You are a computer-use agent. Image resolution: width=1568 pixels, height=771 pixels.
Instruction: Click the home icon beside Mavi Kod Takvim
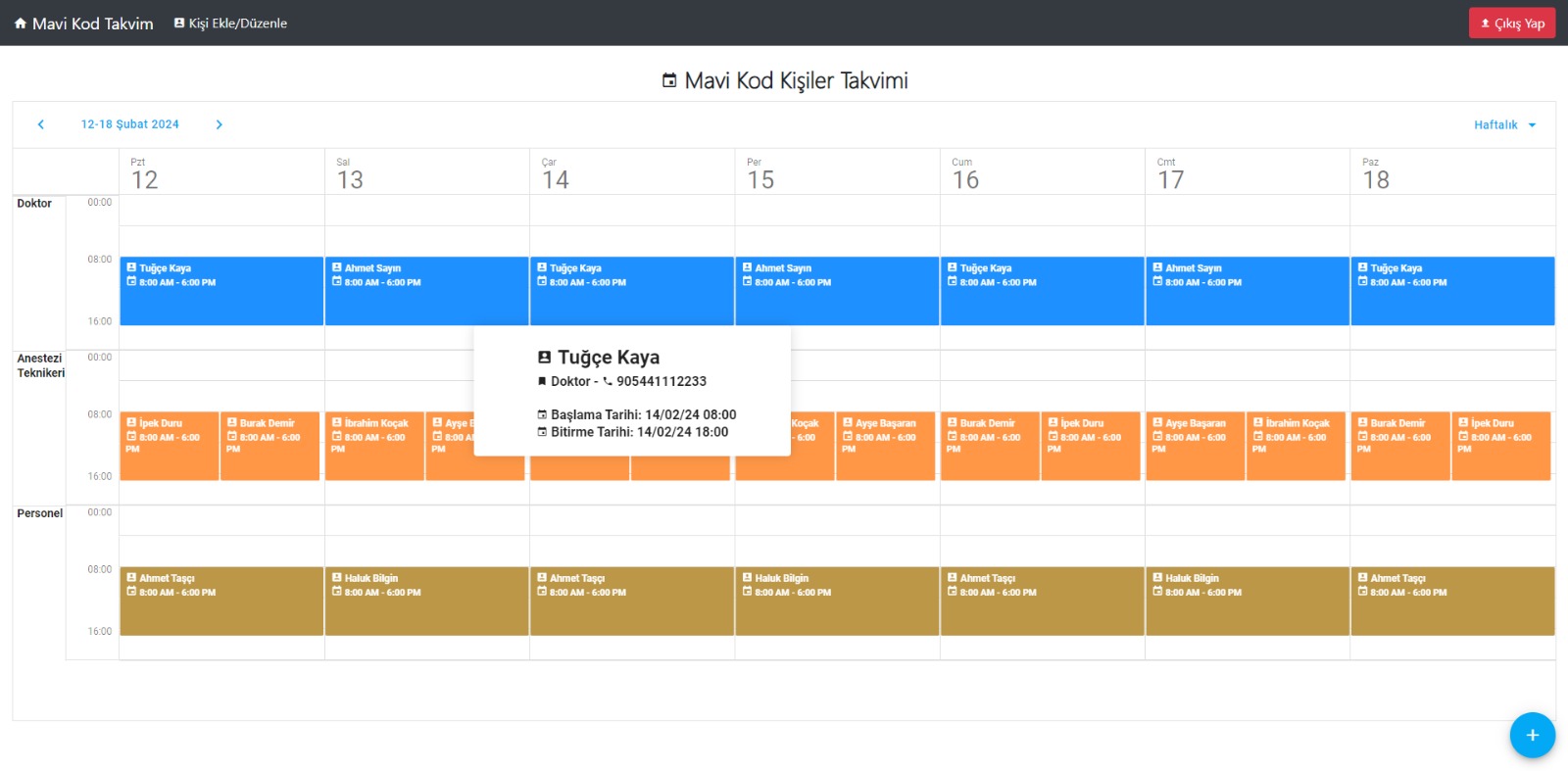20,24
